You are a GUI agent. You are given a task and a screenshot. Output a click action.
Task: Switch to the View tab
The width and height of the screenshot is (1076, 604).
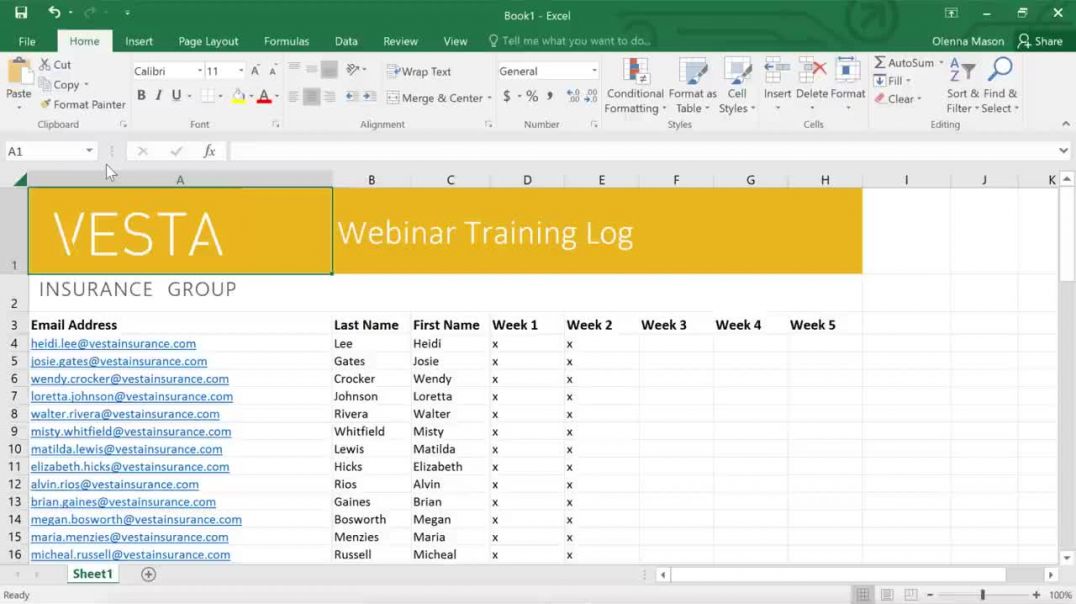[455, 41]
